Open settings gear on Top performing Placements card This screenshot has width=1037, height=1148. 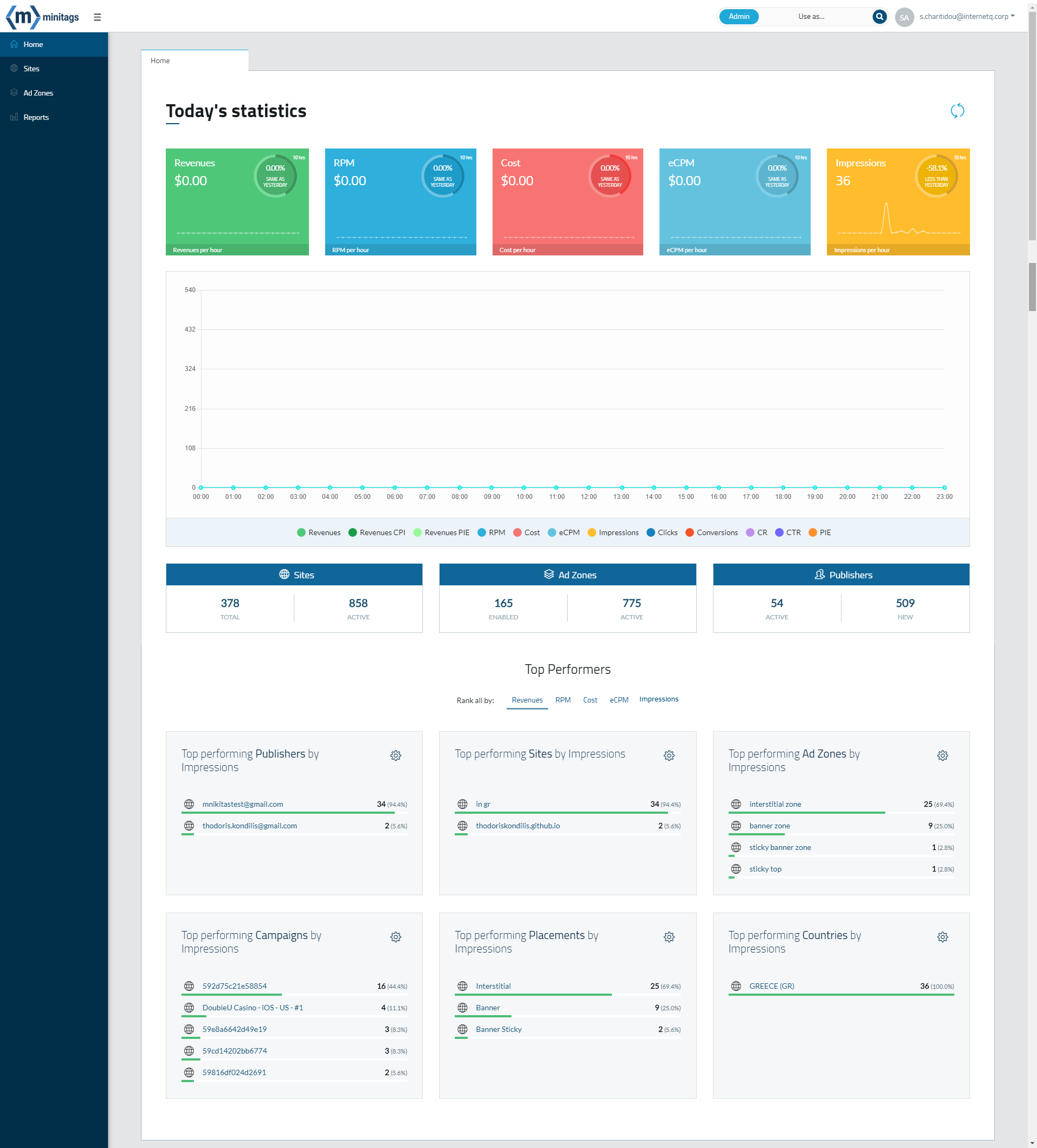(x=669, y=937)
